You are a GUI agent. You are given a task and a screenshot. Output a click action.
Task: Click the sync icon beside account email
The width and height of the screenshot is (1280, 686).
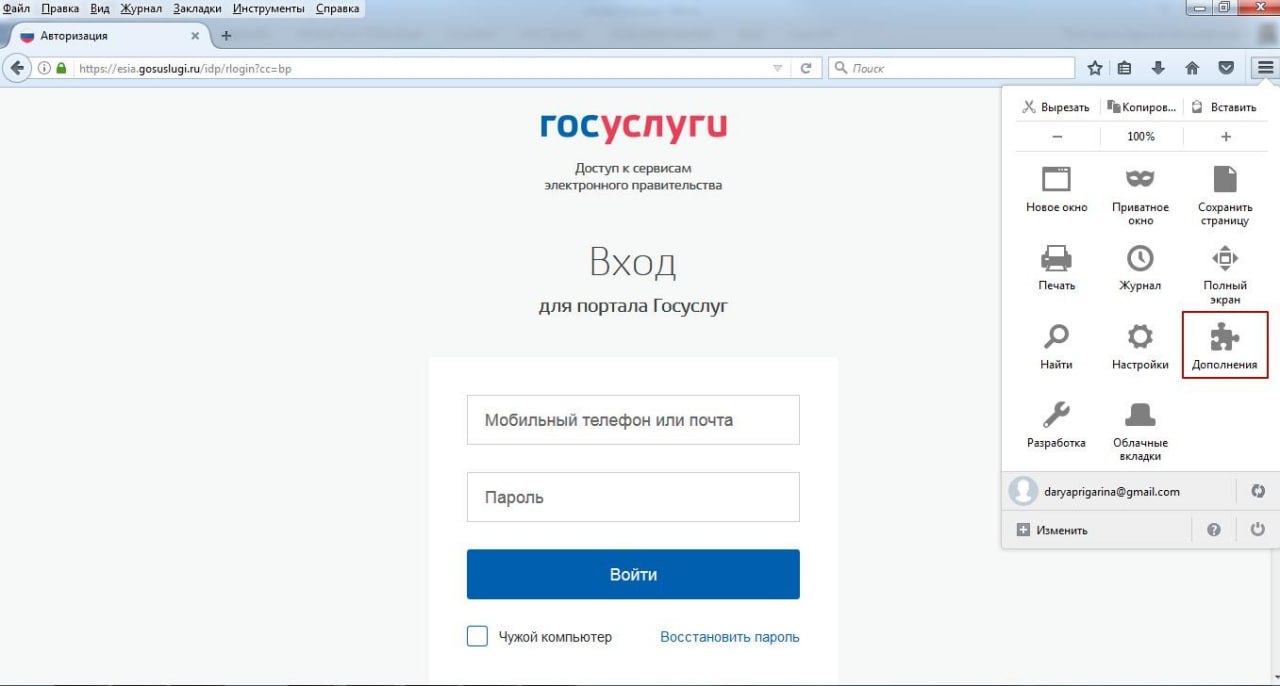1258,491
